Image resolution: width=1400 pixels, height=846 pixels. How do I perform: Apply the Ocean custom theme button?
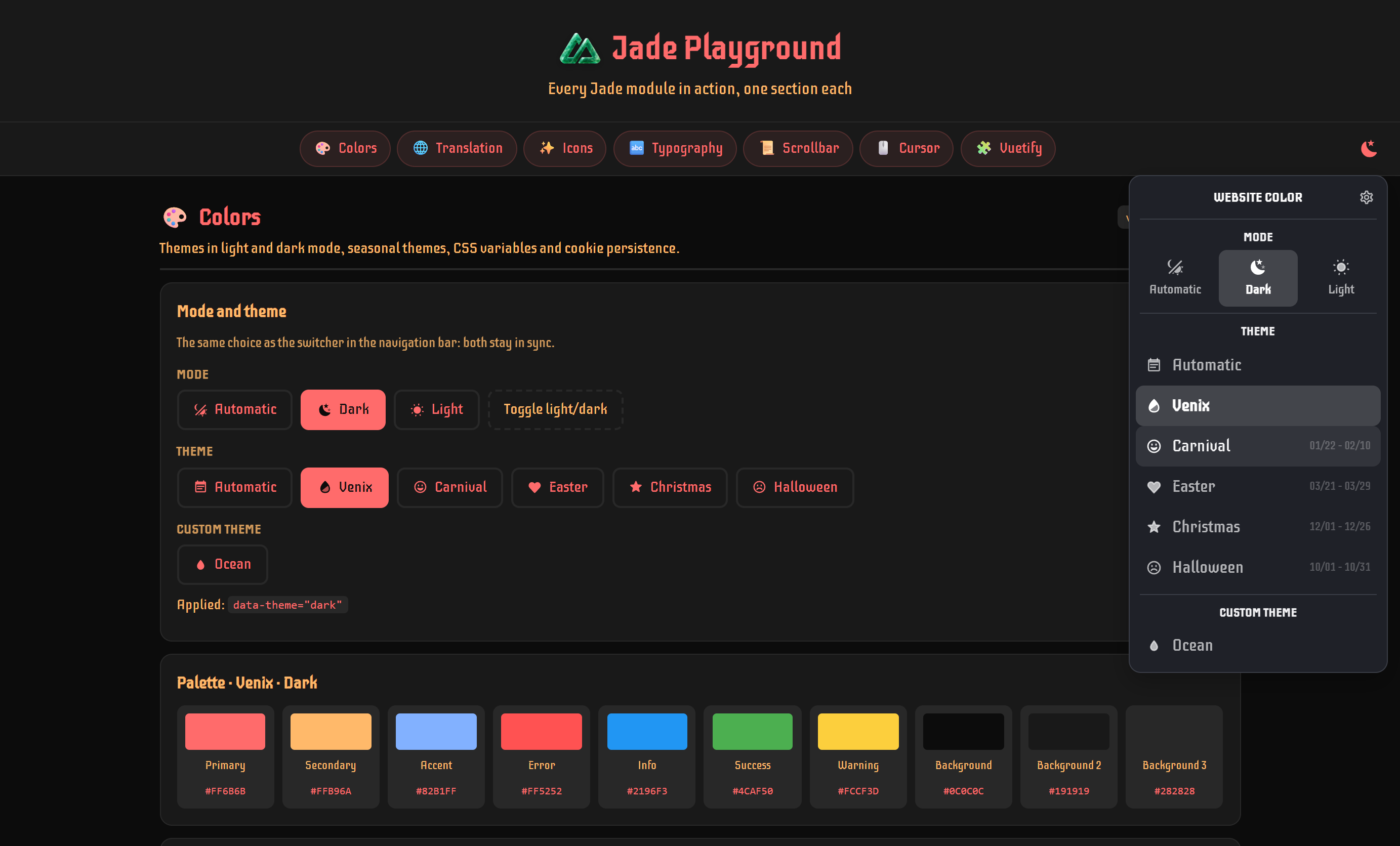(222, 565)
